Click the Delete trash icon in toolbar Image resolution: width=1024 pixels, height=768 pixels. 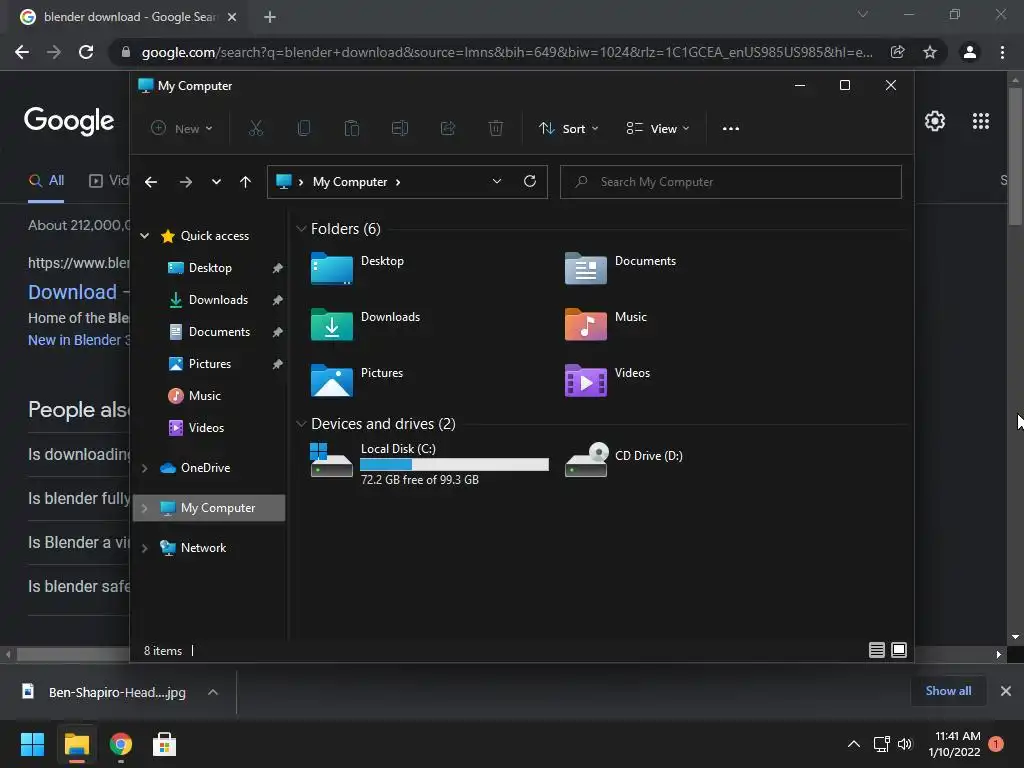tap(496, 128)
